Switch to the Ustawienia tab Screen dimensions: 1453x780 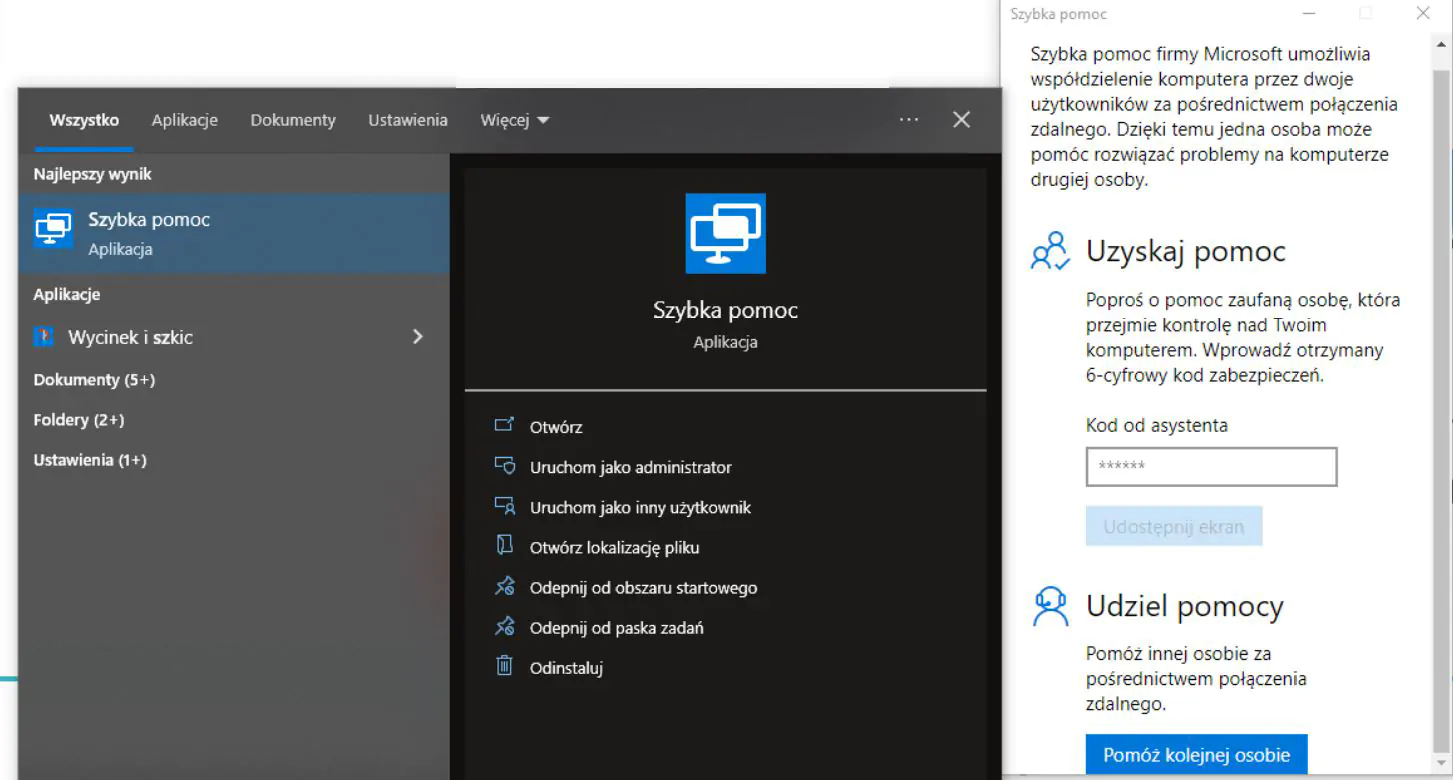pos(408,120)
